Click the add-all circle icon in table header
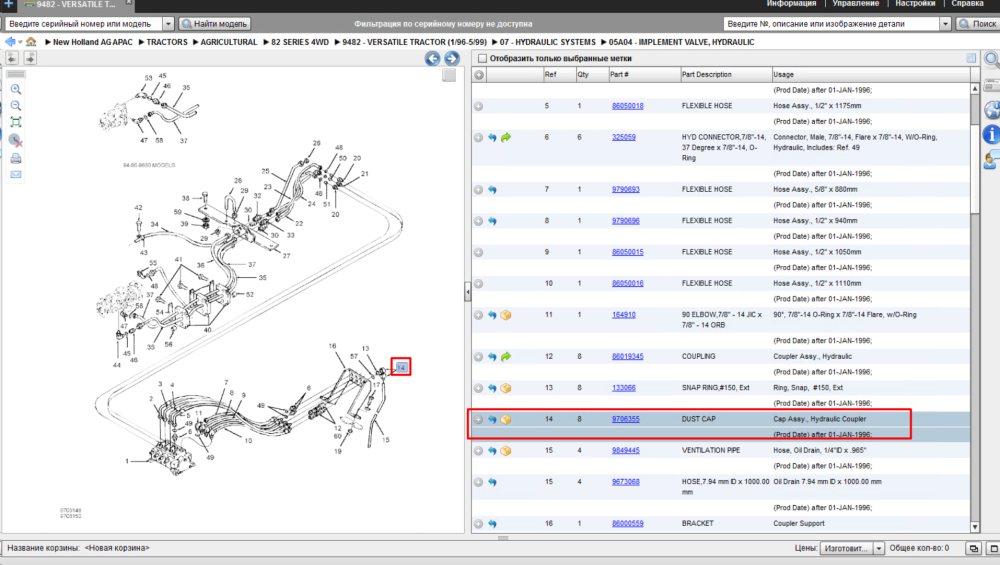Image resolution: width=1000 pixels, height=565 pixels. [x=479, y=75]
